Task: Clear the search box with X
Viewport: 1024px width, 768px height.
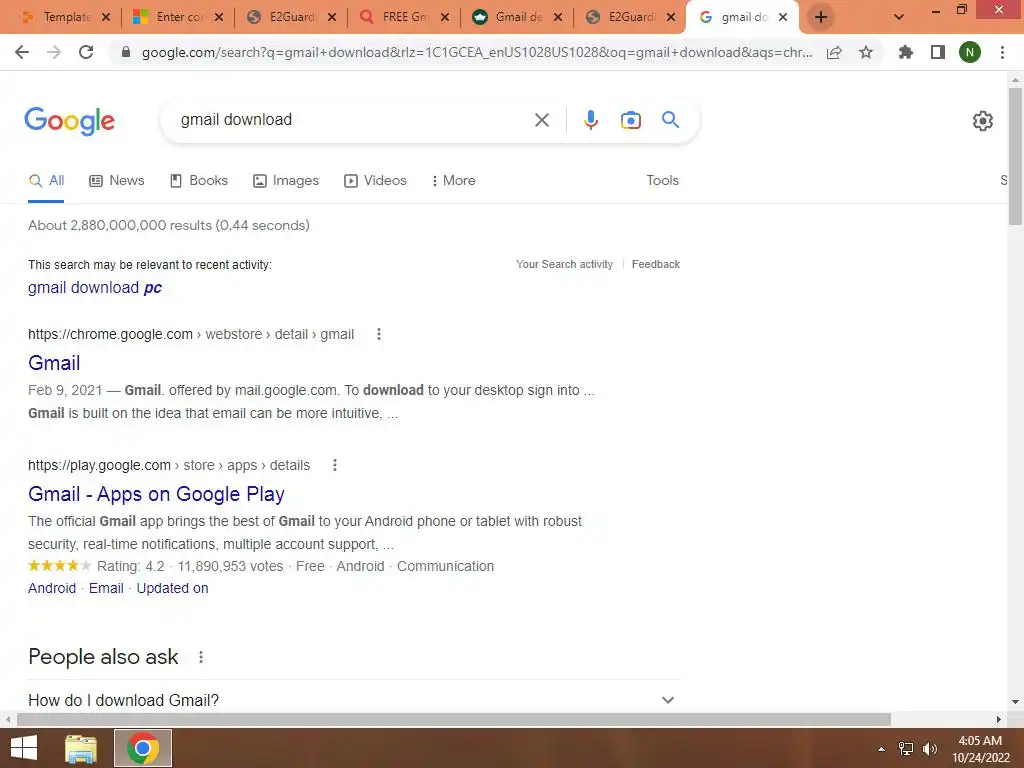Action: click(541, 120)
